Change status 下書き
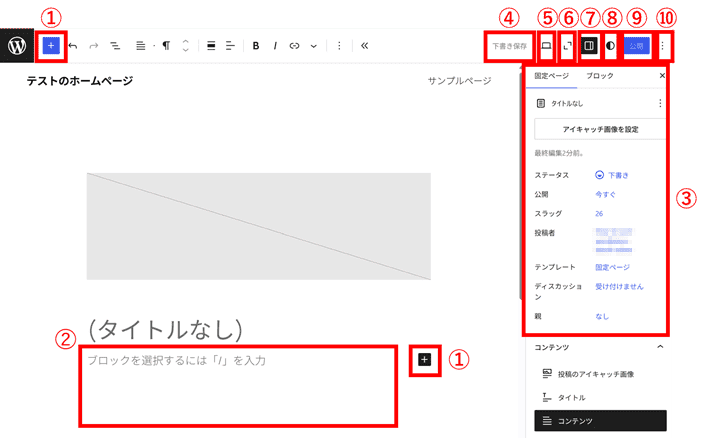The height and width of the screenshot is (438, 710). tap(612, 175)
